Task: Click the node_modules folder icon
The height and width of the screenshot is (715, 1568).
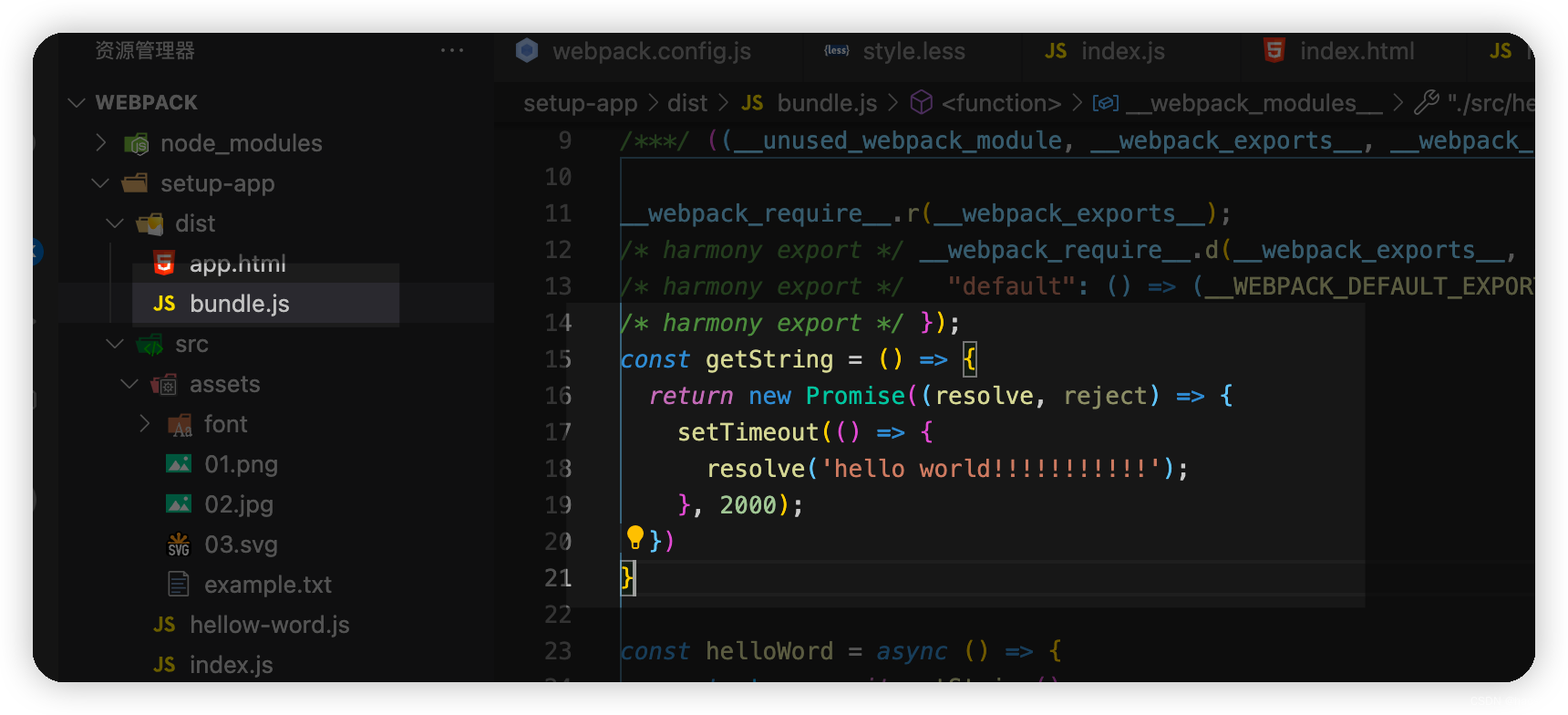Action: pyautogui.click(x=137, y=143)
